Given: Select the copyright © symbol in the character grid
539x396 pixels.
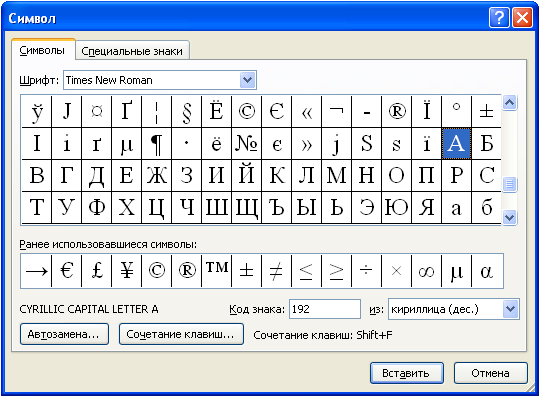Looking at the screenshot, I should [x=246, y=111].
